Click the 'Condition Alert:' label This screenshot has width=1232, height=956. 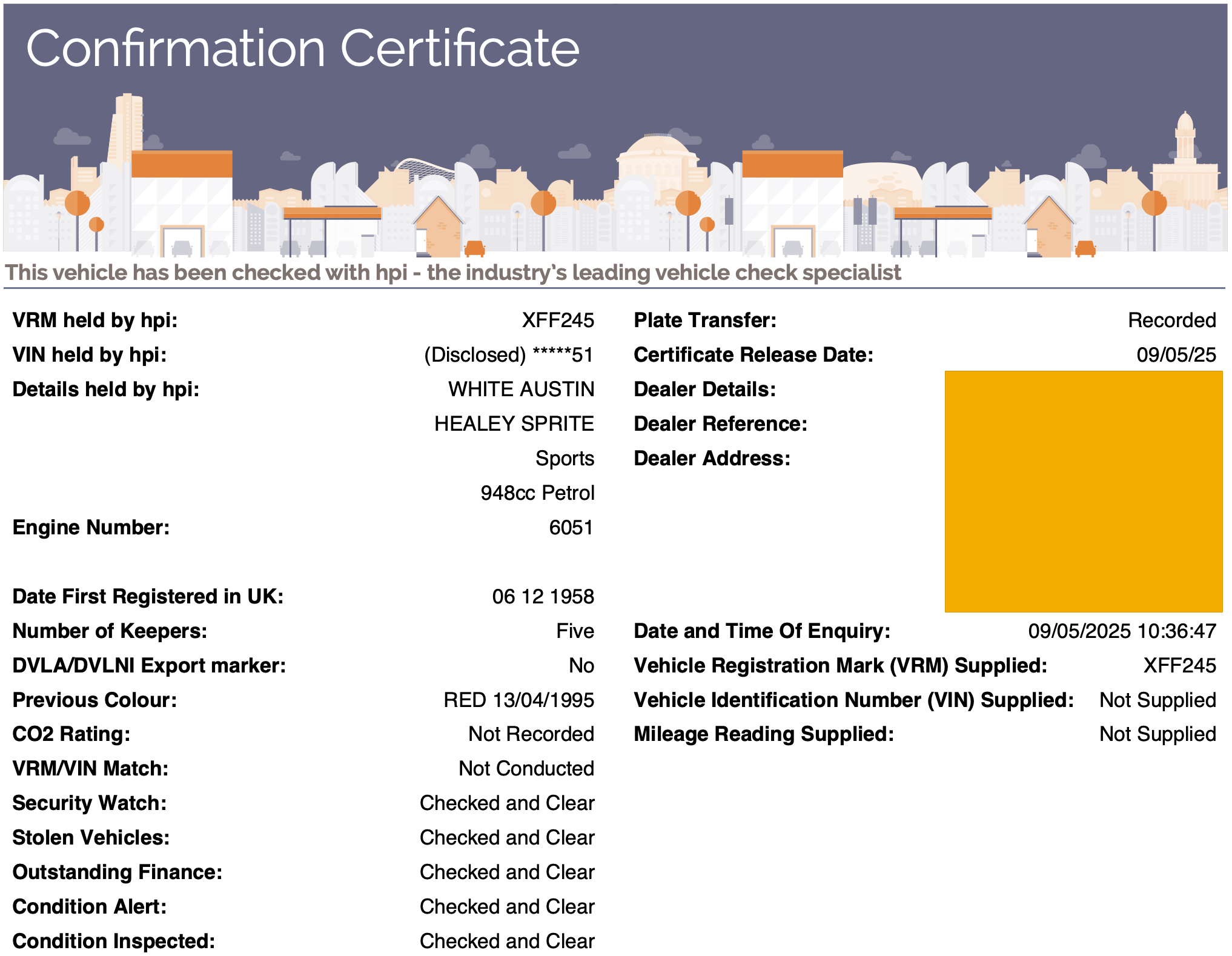pos(90,906)
